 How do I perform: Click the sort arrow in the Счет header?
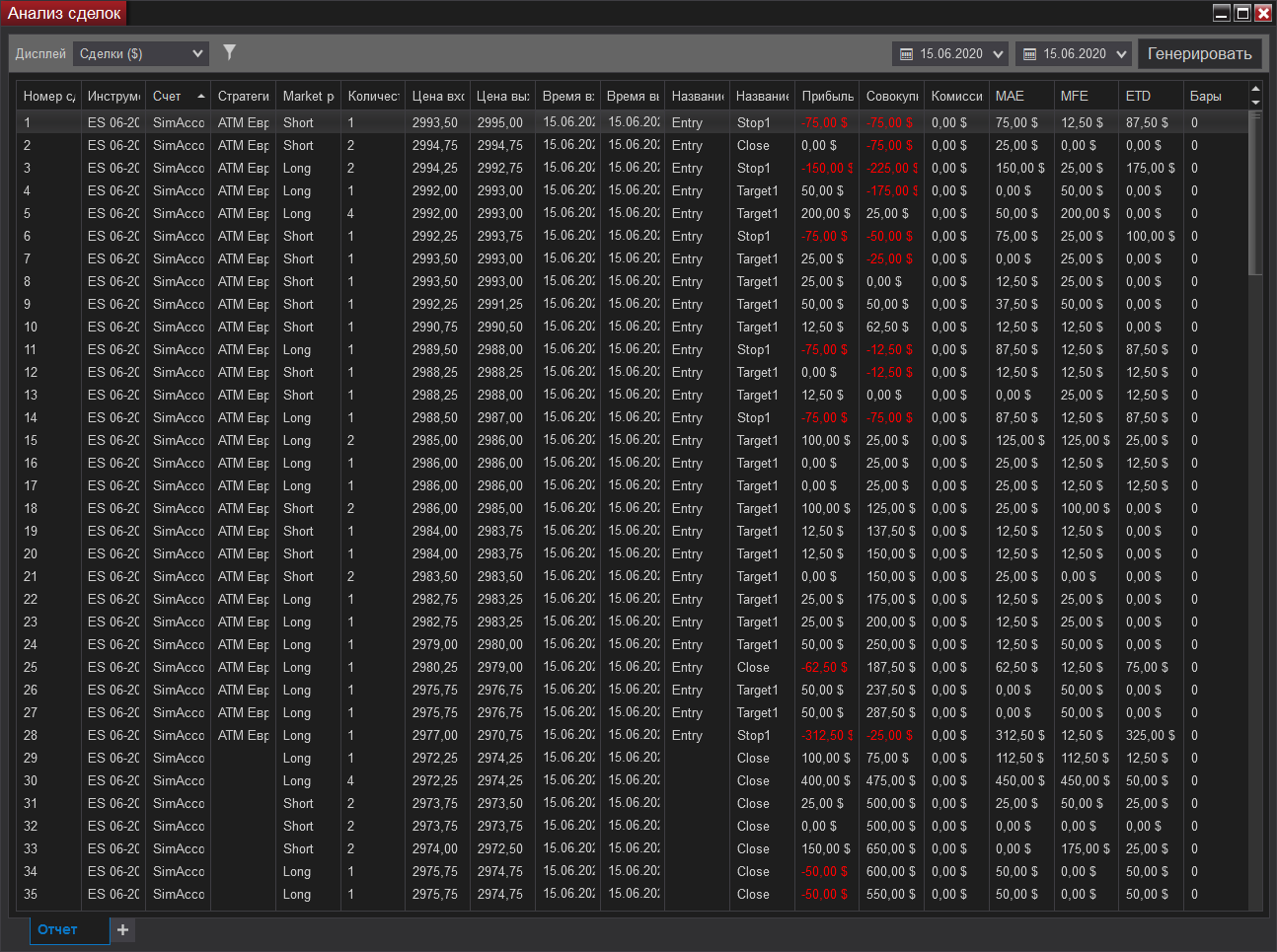point(201,96)
